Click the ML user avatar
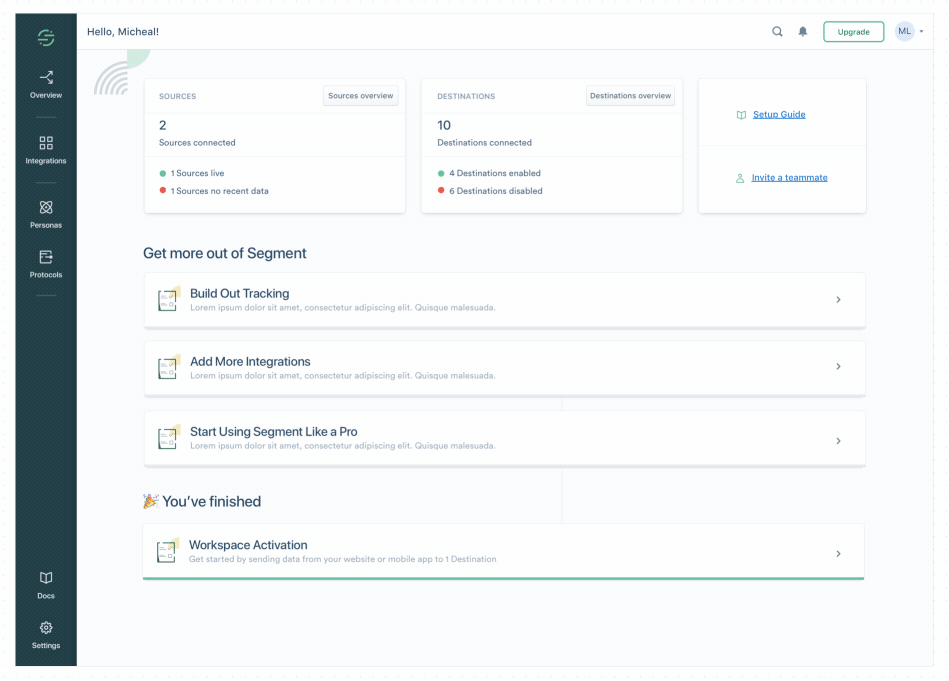 coord(905,31)
